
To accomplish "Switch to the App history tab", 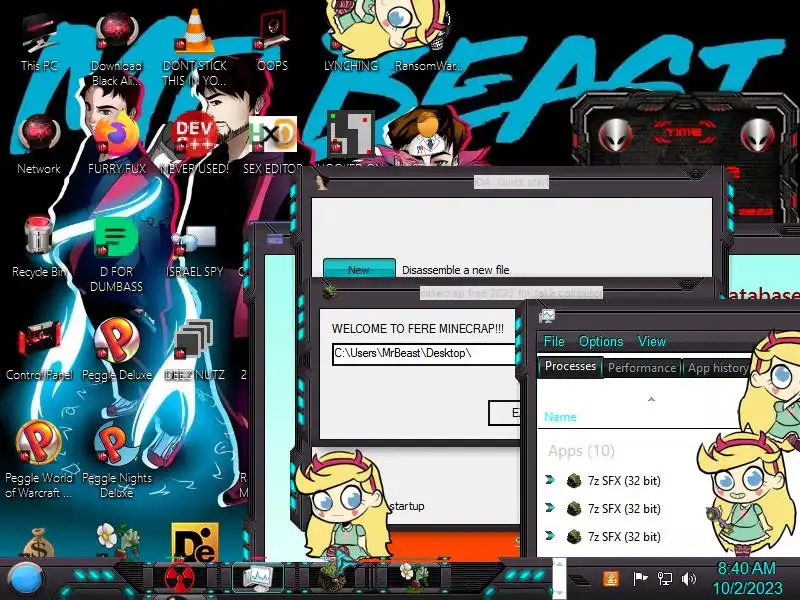I will tap(718, 368).
